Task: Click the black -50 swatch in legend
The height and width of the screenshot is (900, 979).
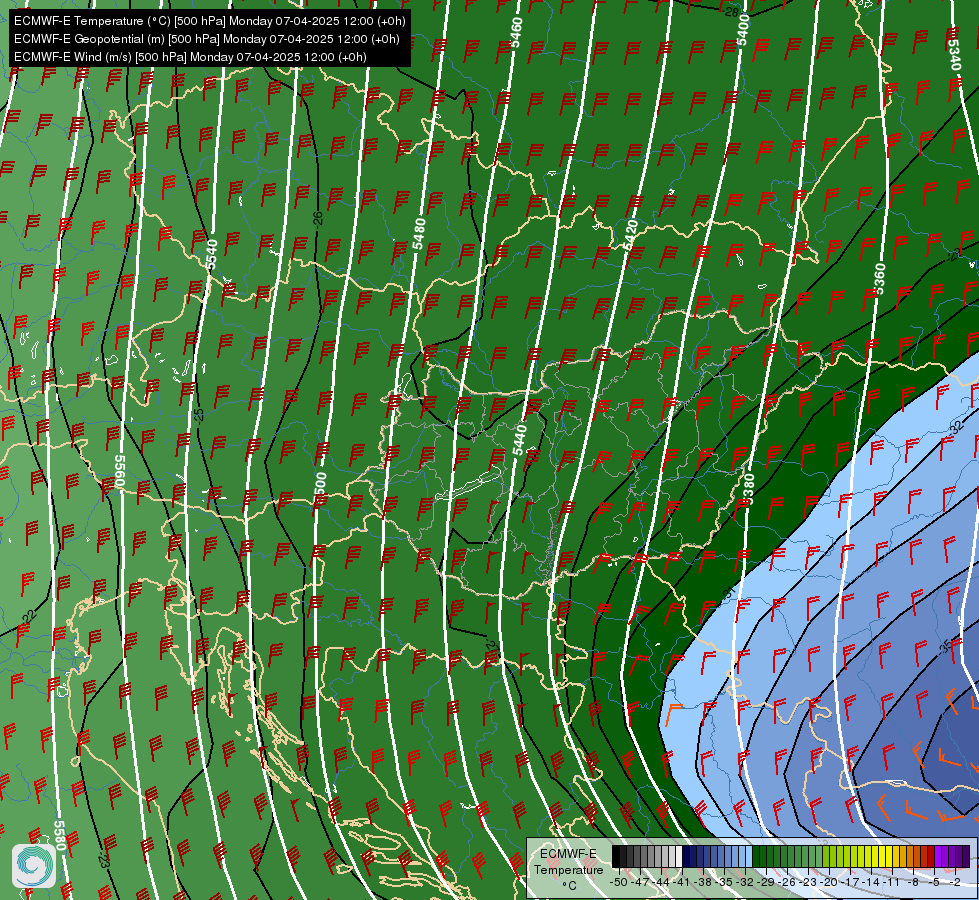Action: (616, 856)
